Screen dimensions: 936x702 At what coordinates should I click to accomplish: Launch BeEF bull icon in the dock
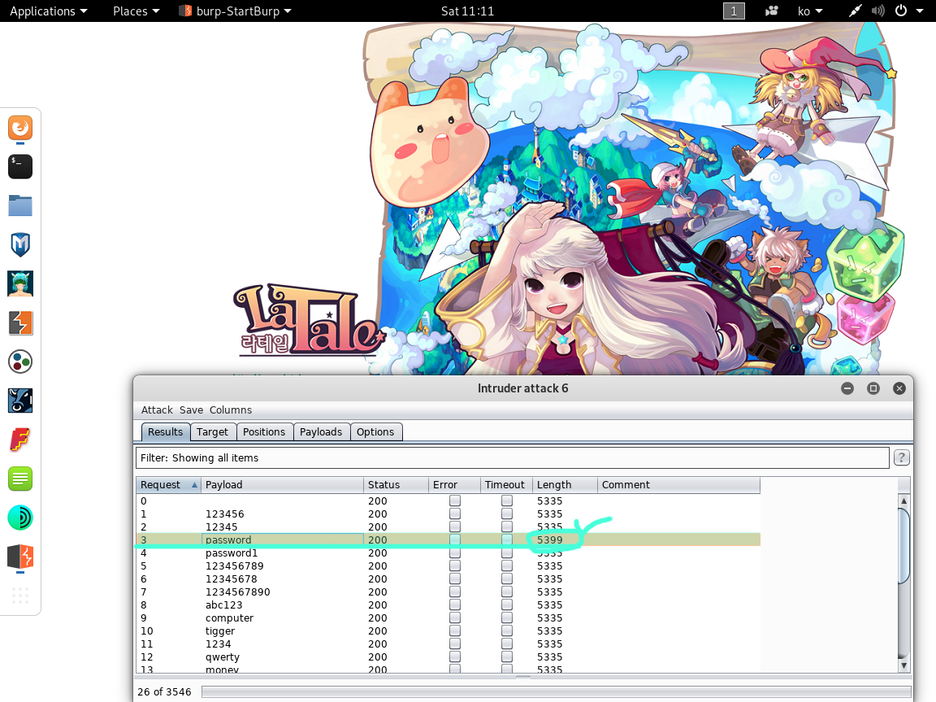click(x=20, y=401)
